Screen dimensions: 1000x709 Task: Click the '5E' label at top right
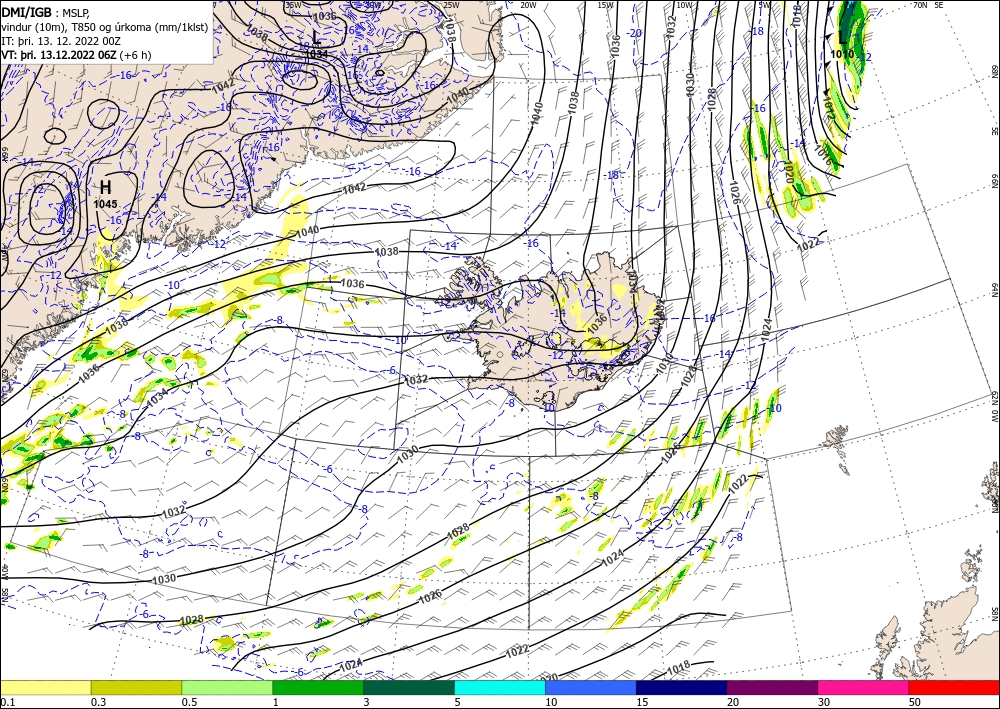pyautogui.click(x=939, y=5)
